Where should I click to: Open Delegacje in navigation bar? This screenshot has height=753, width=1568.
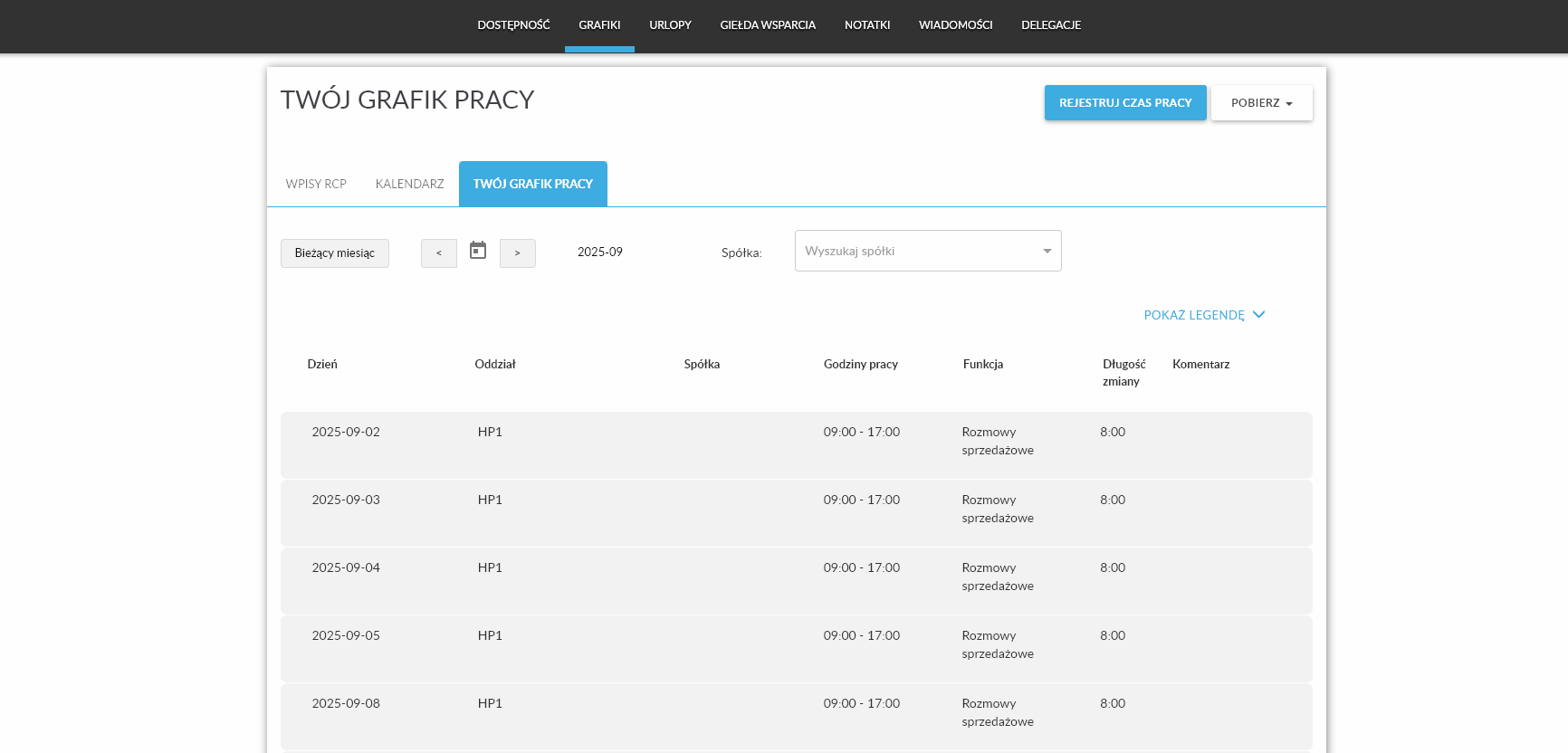click(x=1051, y=25)
